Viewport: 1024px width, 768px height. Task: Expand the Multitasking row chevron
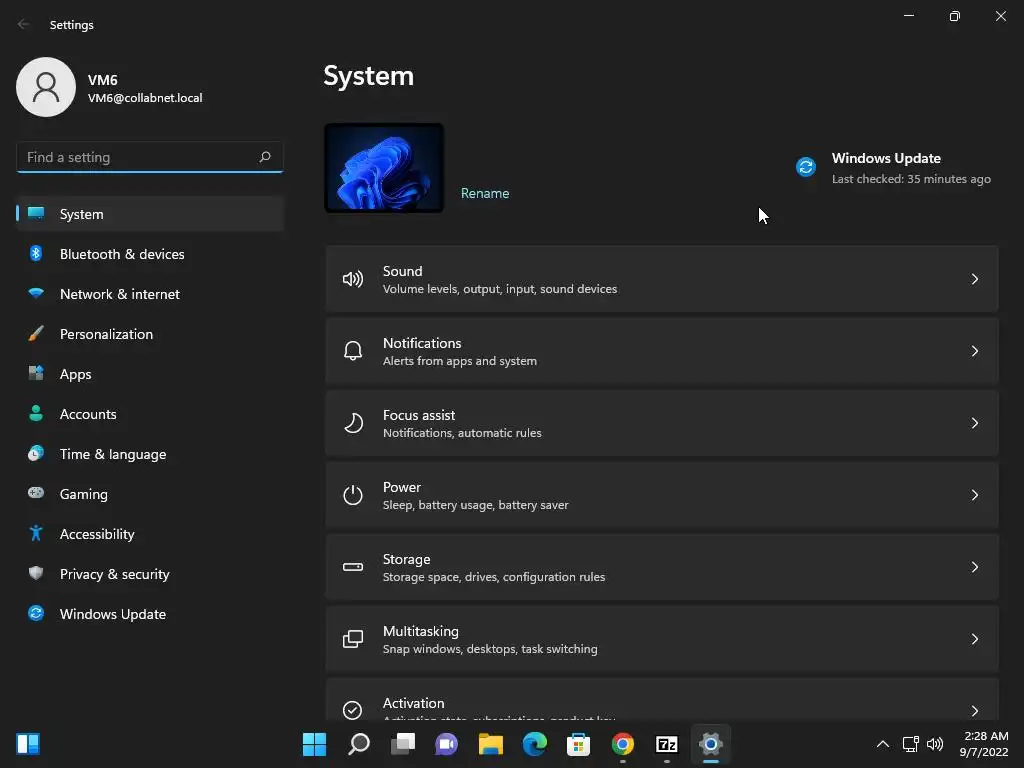click(974, 639)
